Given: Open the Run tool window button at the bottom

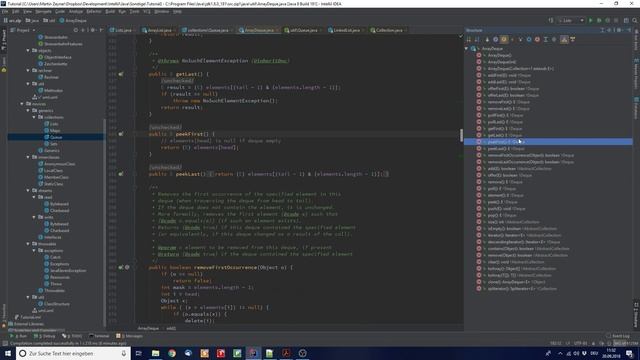Looking at the screenshot, I should (18, 336).
